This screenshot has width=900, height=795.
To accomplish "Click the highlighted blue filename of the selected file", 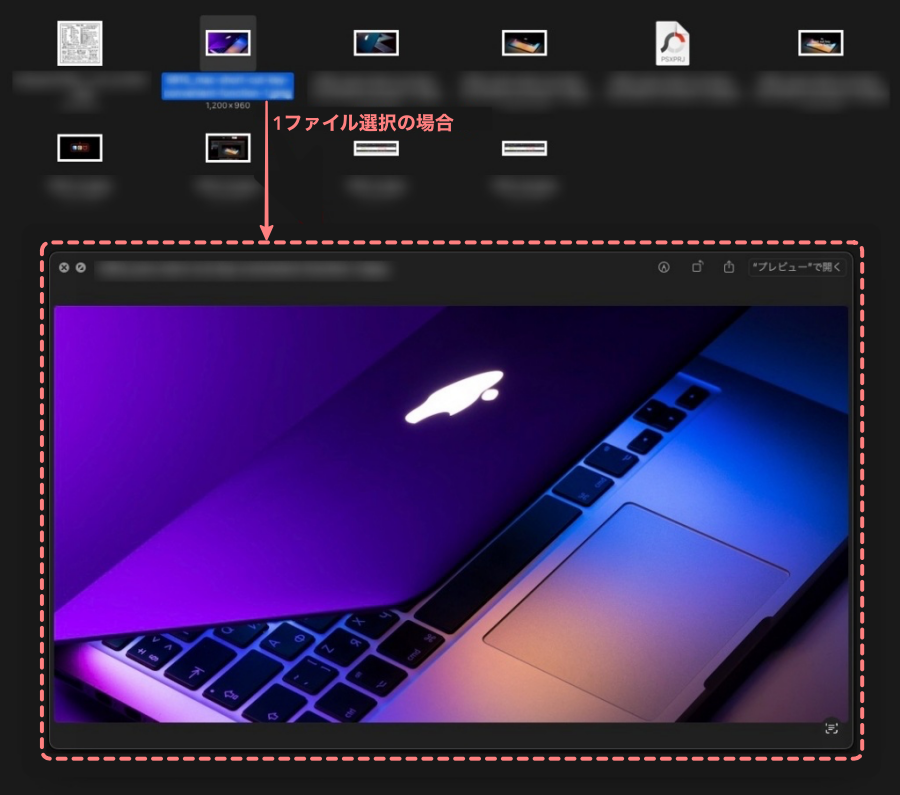I will [x=228, y=86].
